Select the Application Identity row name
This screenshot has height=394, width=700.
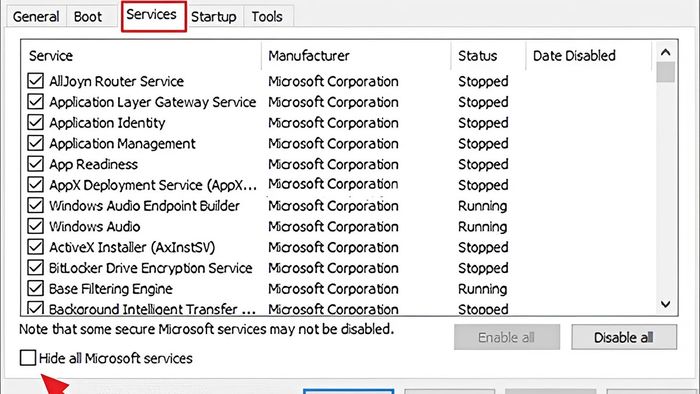coord(107,123)
